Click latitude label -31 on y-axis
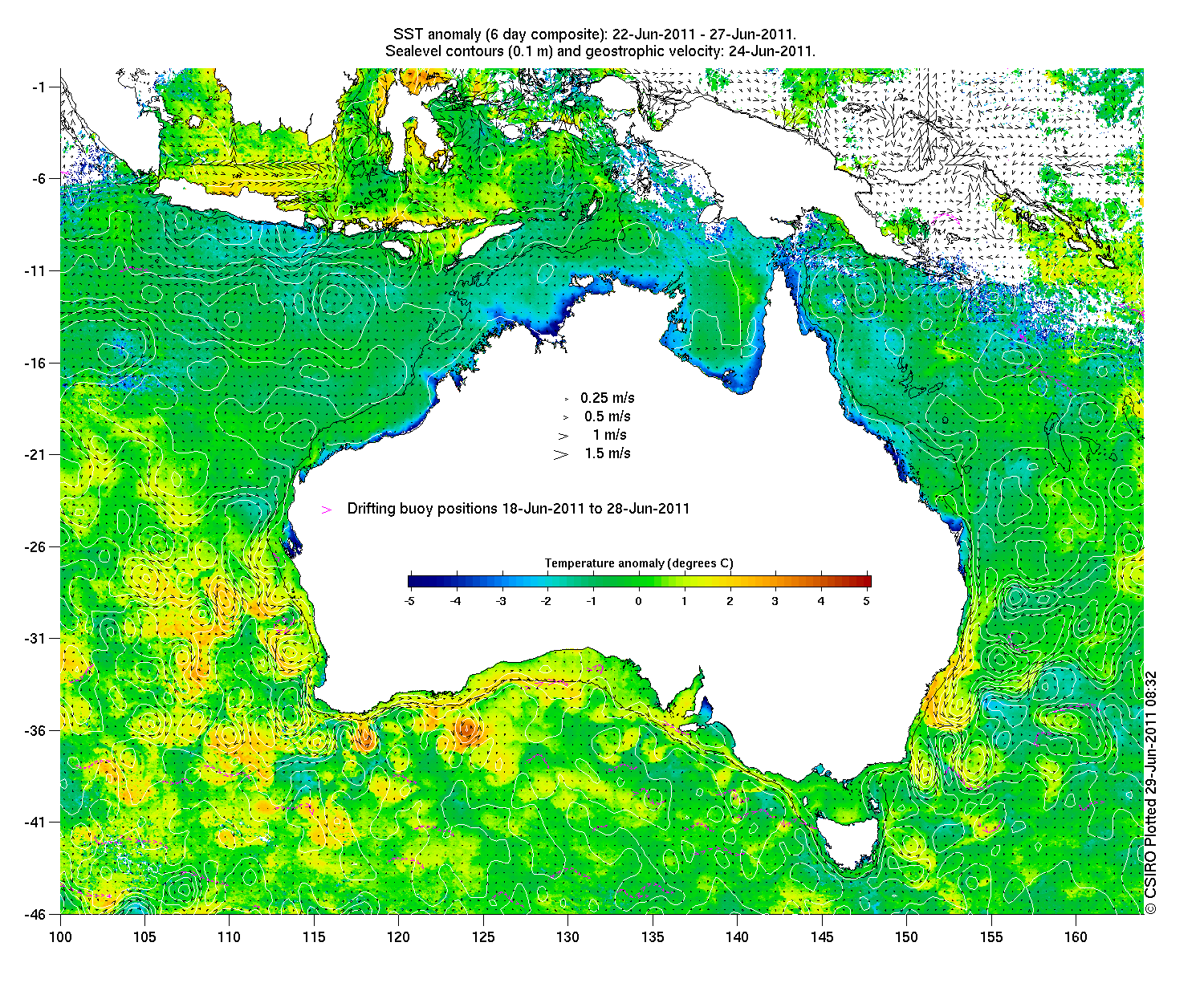Screen dimensions: 1204x983 tap(38, 639)
